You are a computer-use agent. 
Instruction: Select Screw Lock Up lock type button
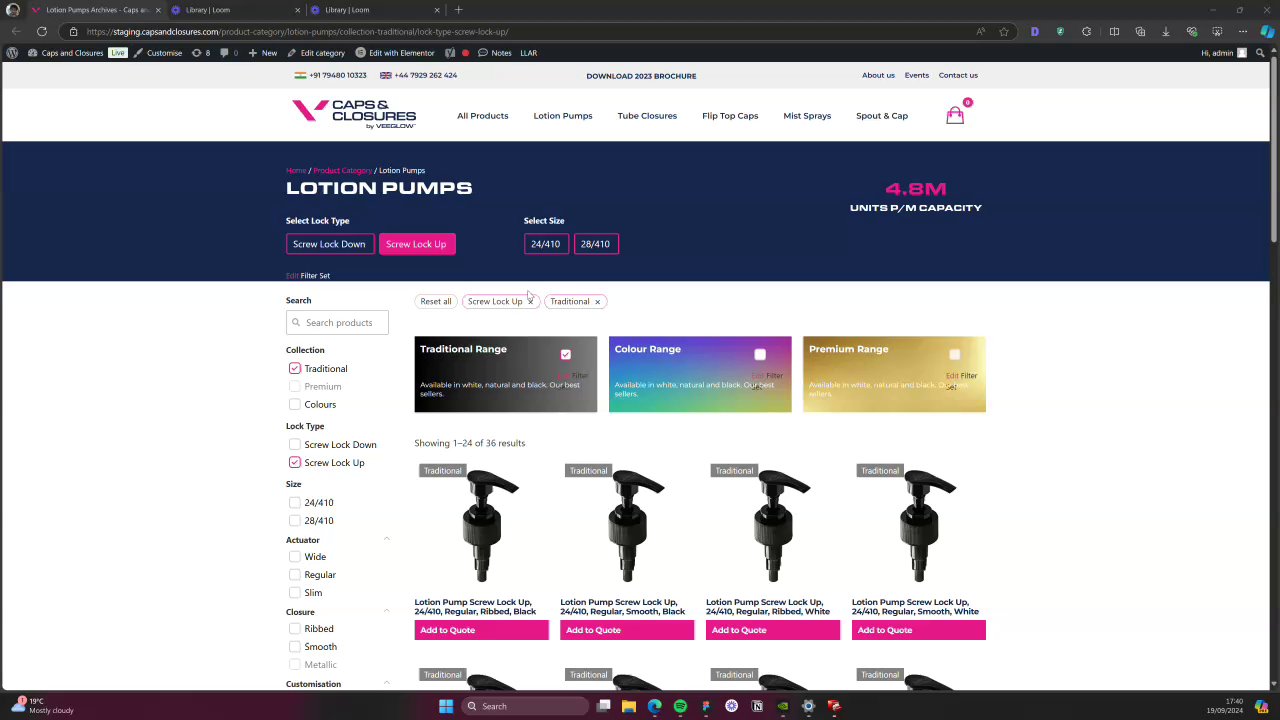point(416,244)
